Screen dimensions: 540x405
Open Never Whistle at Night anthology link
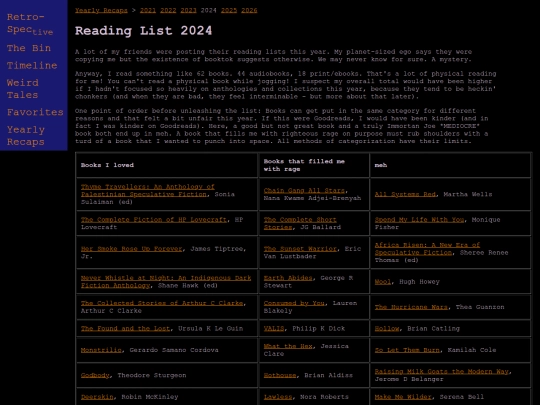[166, 282]
